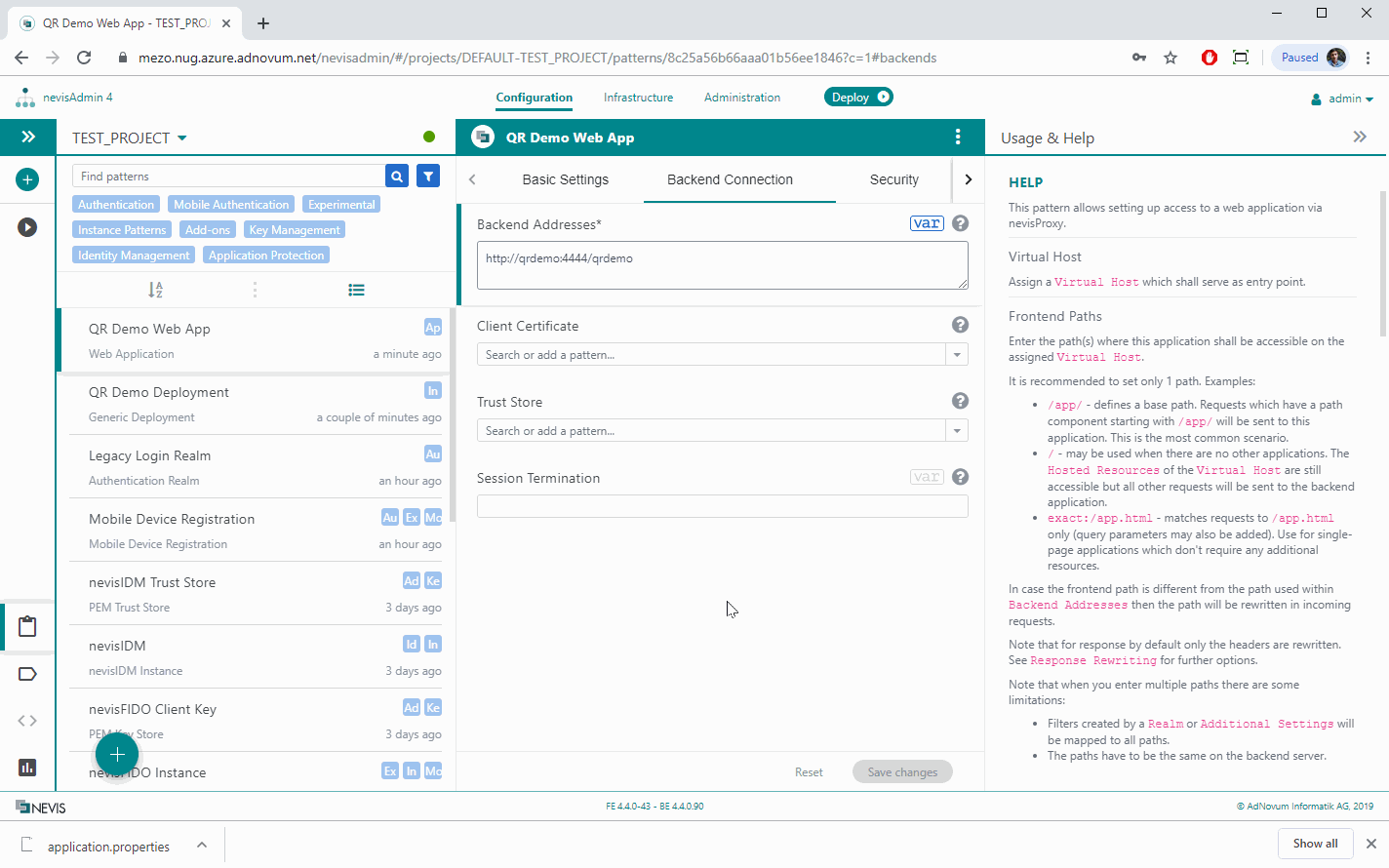Sort patterns alphabetically with A-Z icon
This screenshot has height=868, width=1389.
pos(155,290)
